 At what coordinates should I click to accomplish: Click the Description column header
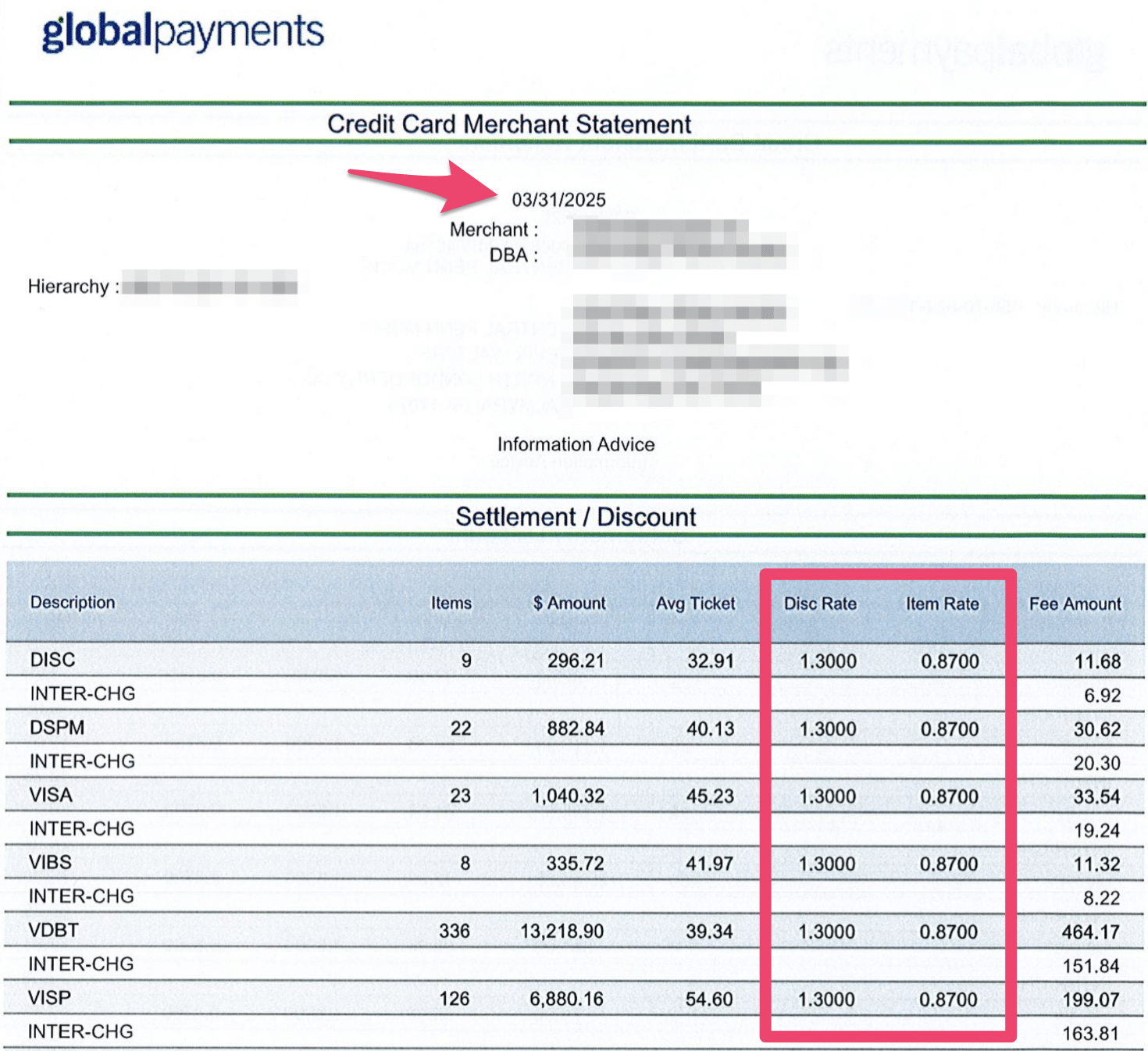[73, 602]
